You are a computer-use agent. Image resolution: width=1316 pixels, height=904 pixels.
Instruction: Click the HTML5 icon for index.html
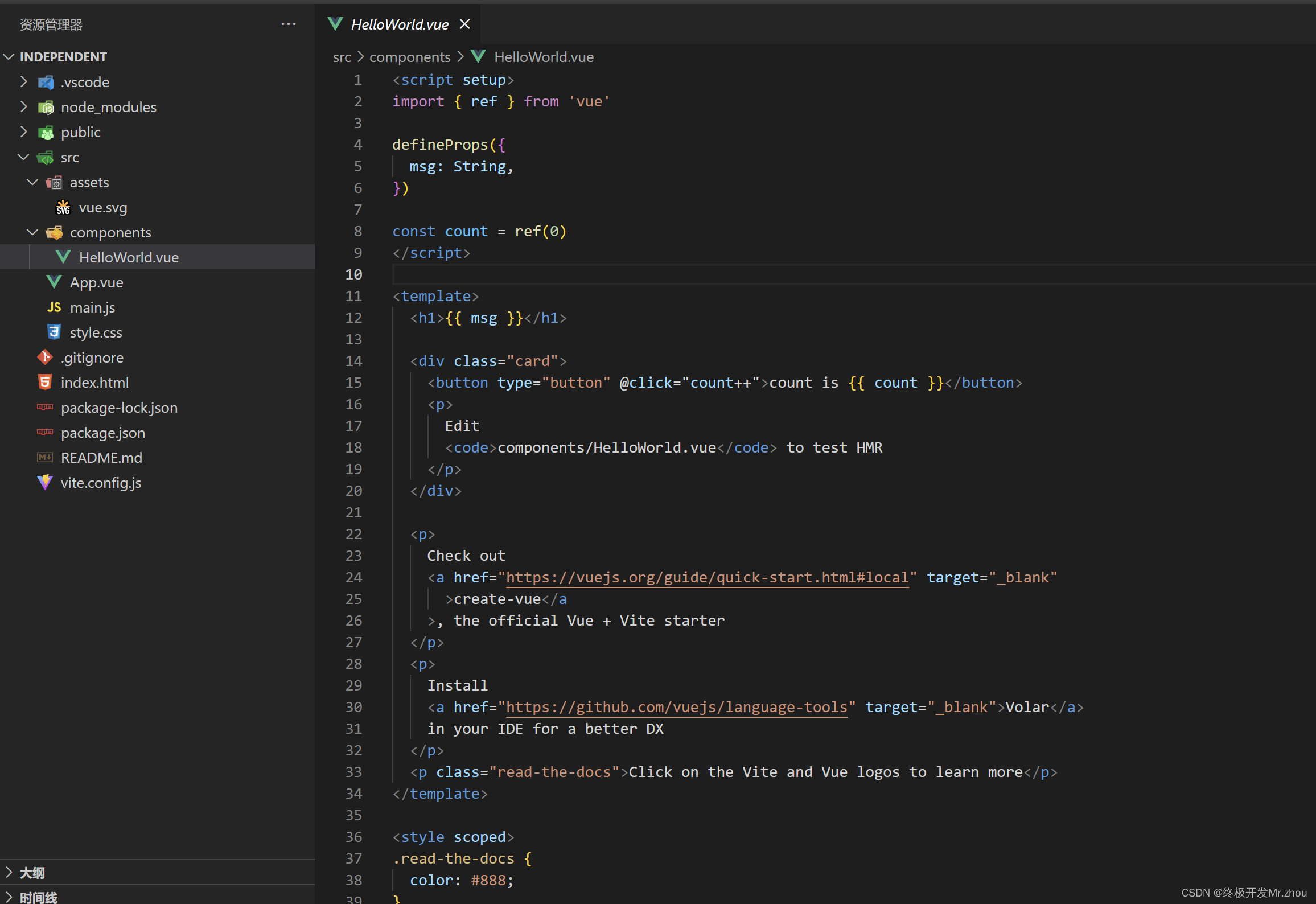[45, 383]
